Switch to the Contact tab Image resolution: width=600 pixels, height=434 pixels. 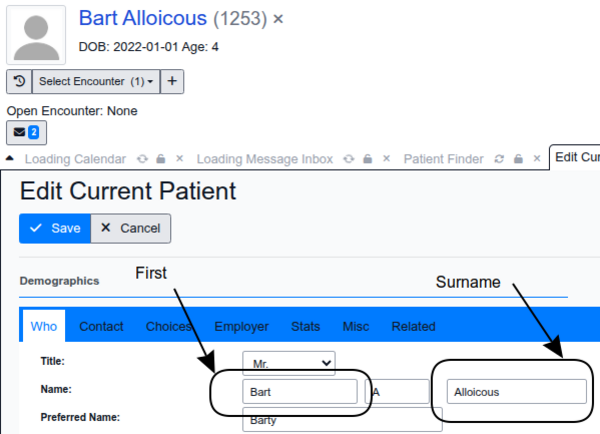click(x=101, y=326)
